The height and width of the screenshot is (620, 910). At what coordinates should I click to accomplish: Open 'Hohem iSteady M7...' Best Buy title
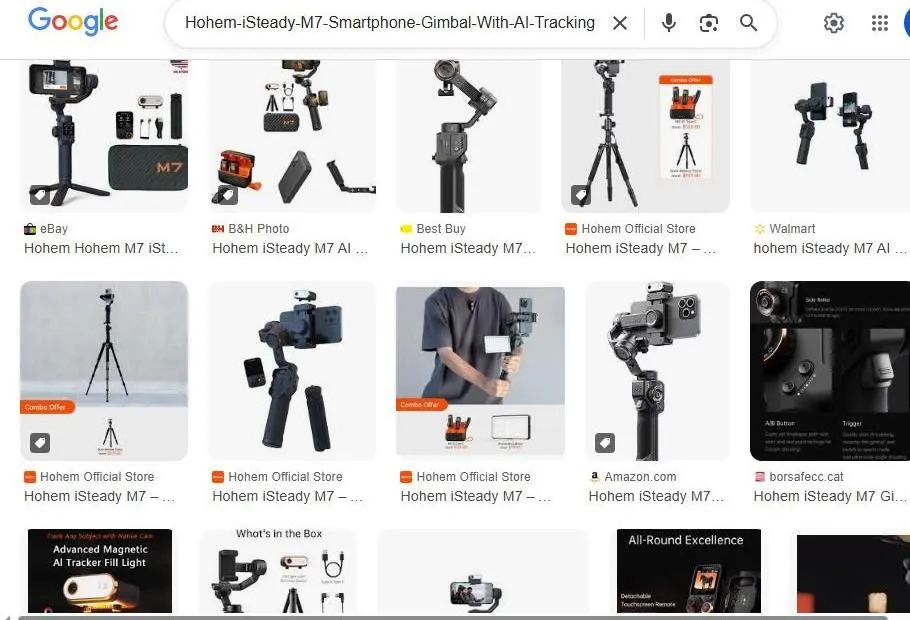468,248
